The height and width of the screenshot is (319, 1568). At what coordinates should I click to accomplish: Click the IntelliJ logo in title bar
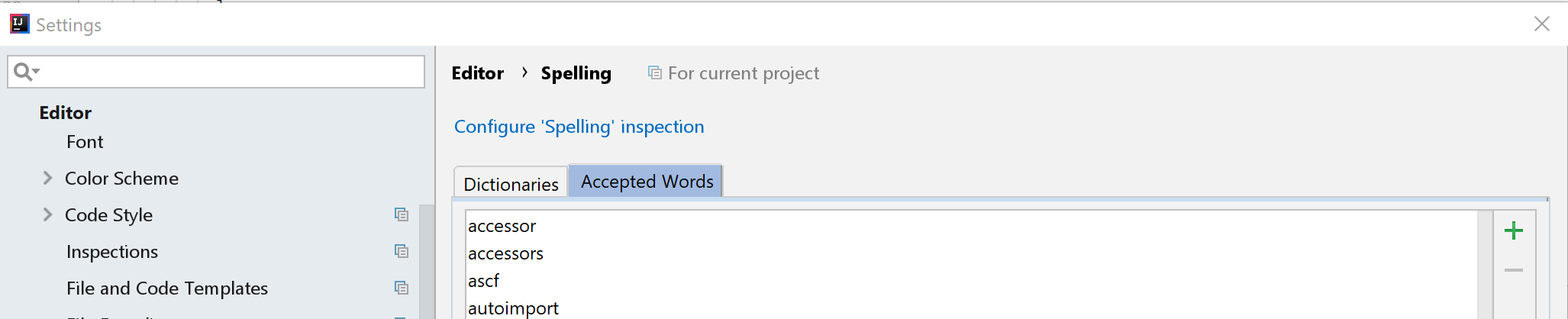[x=19, y=24]
